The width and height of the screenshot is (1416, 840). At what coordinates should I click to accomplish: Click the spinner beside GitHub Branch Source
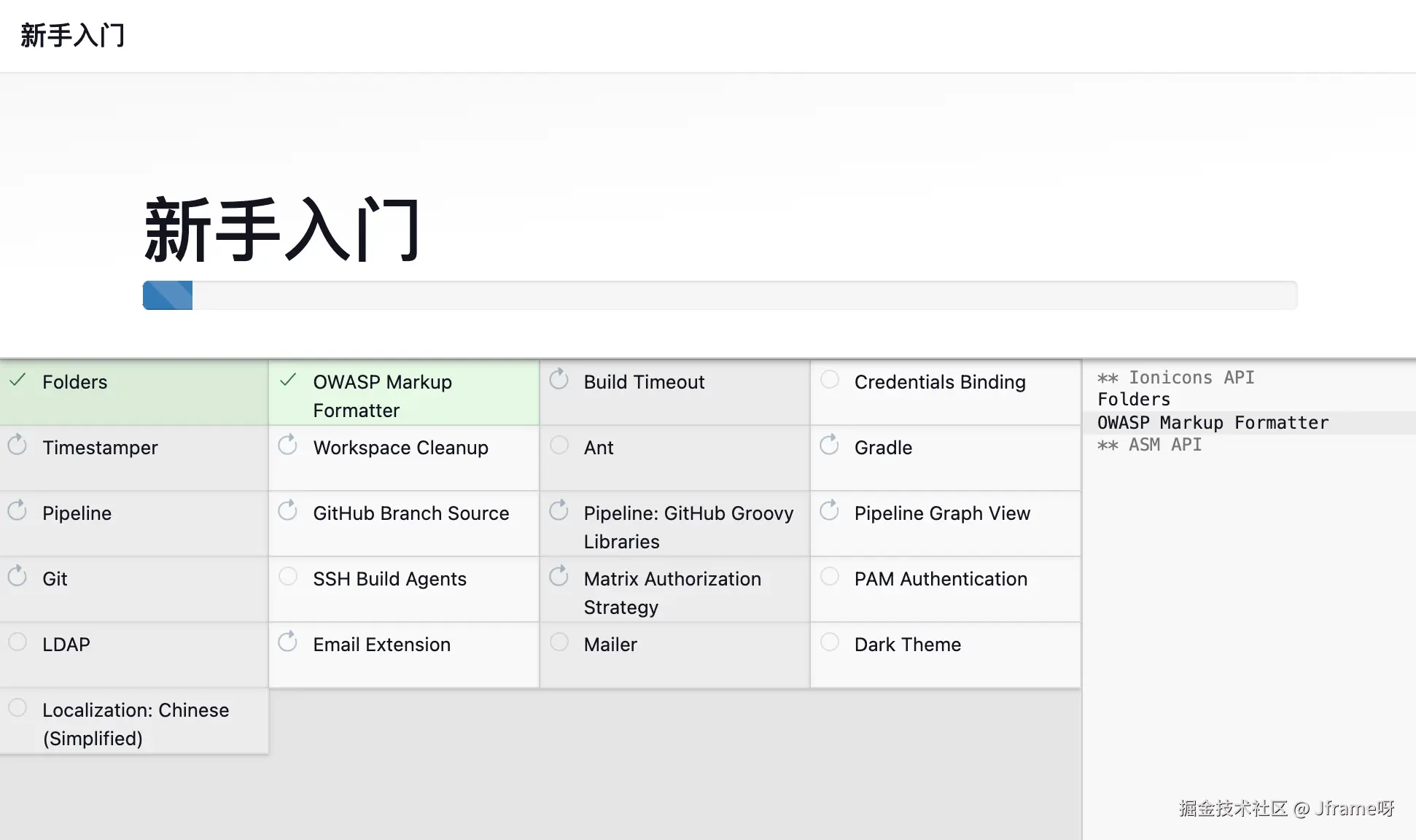288,510
